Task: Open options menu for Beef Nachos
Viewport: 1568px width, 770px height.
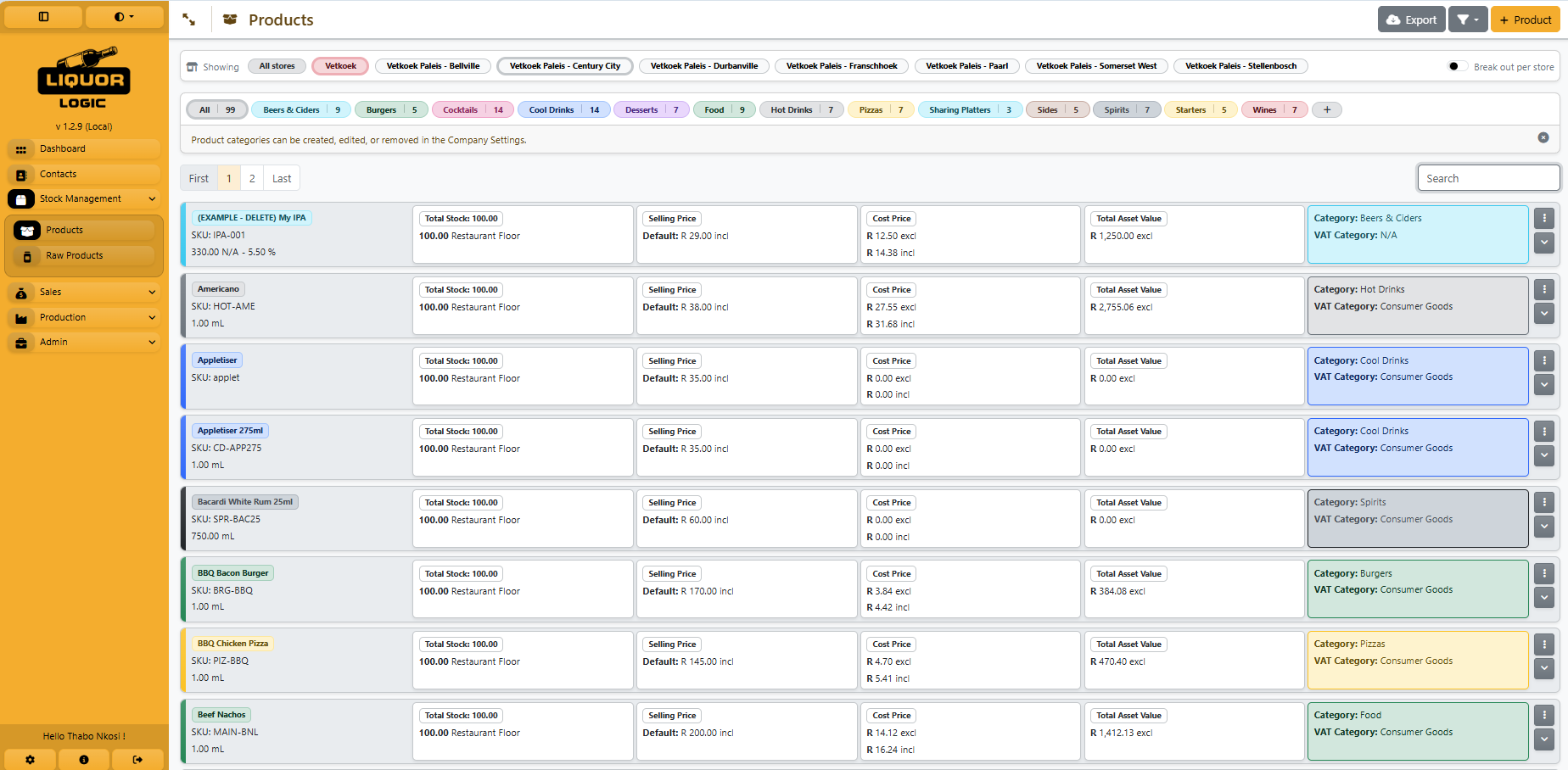Action: click(1544, 715)
